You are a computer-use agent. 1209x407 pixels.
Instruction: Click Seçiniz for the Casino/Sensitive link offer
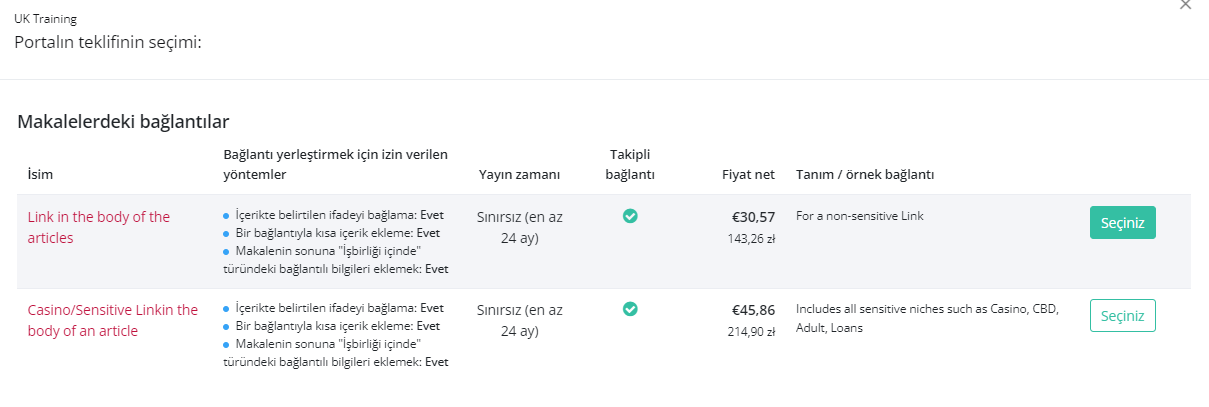(x=1122, y=315)
